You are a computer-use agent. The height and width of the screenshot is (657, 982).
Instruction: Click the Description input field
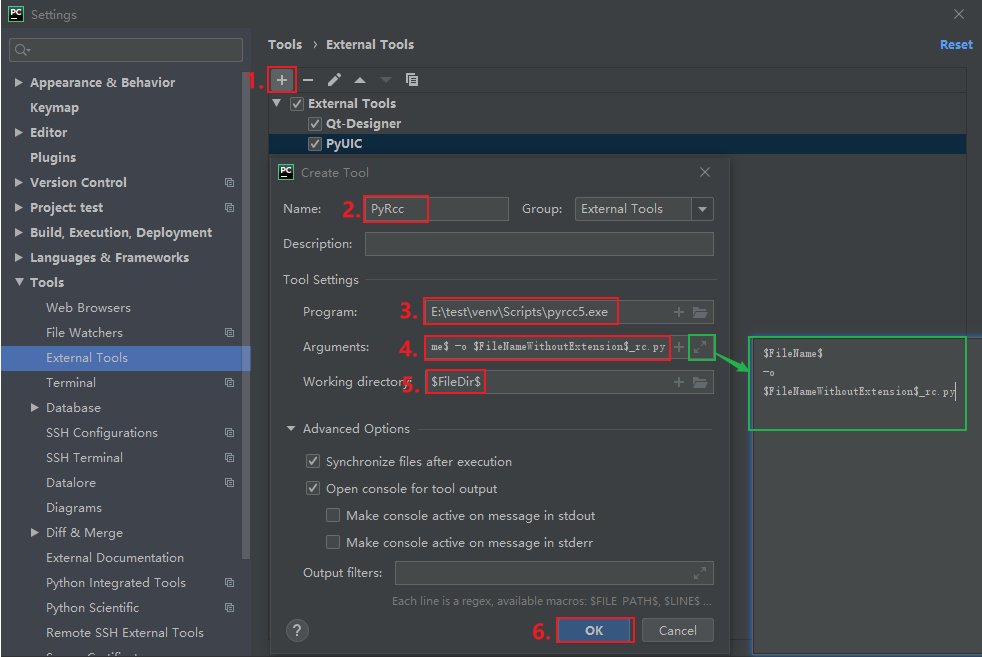coord(539,244)
